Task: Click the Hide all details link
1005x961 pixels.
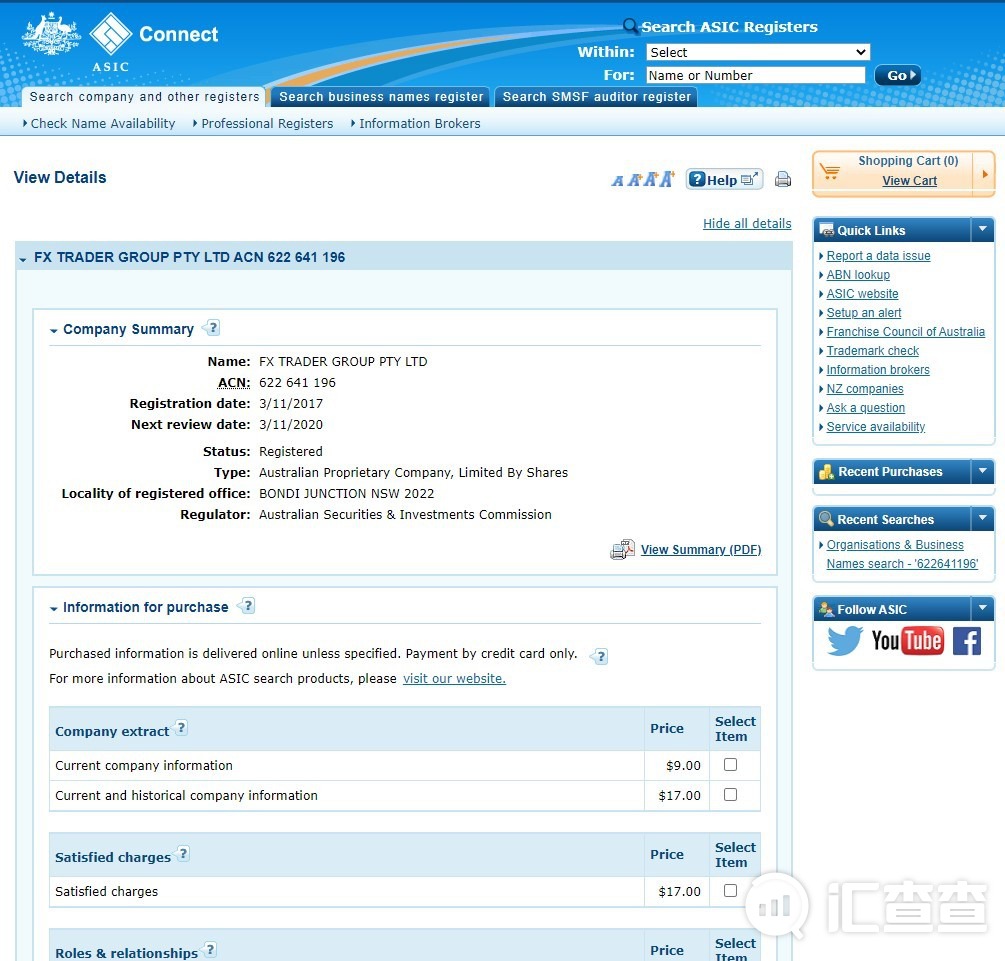Action: [747, 223]
